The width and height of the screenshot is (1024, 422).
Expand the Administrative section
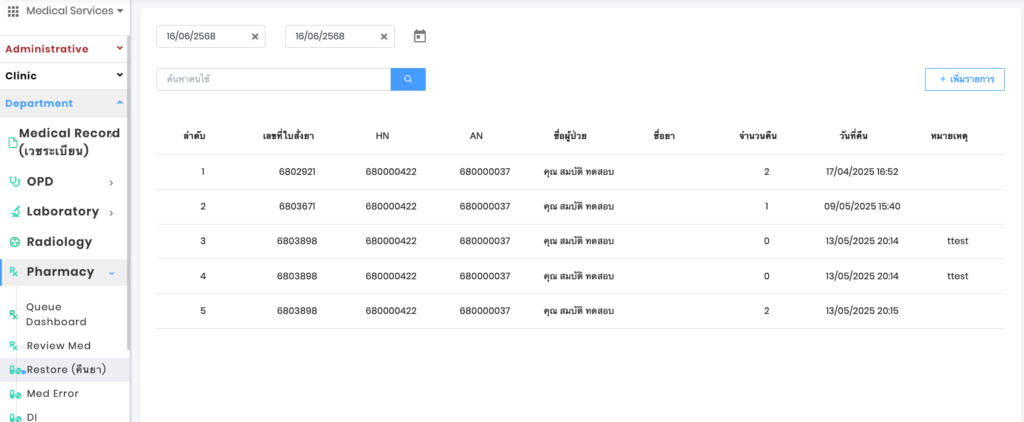[x=120, y=48]
